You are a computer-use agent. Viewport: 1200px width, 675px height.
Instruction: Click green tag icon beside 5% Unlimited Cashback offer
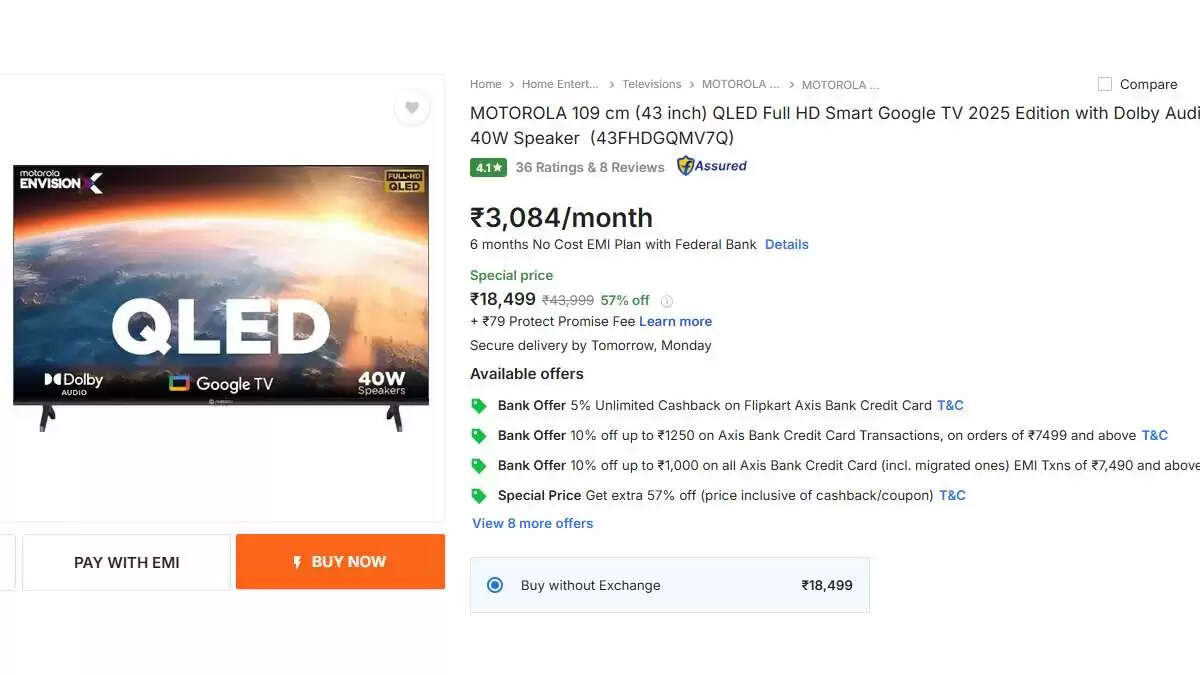click(479, 406)
